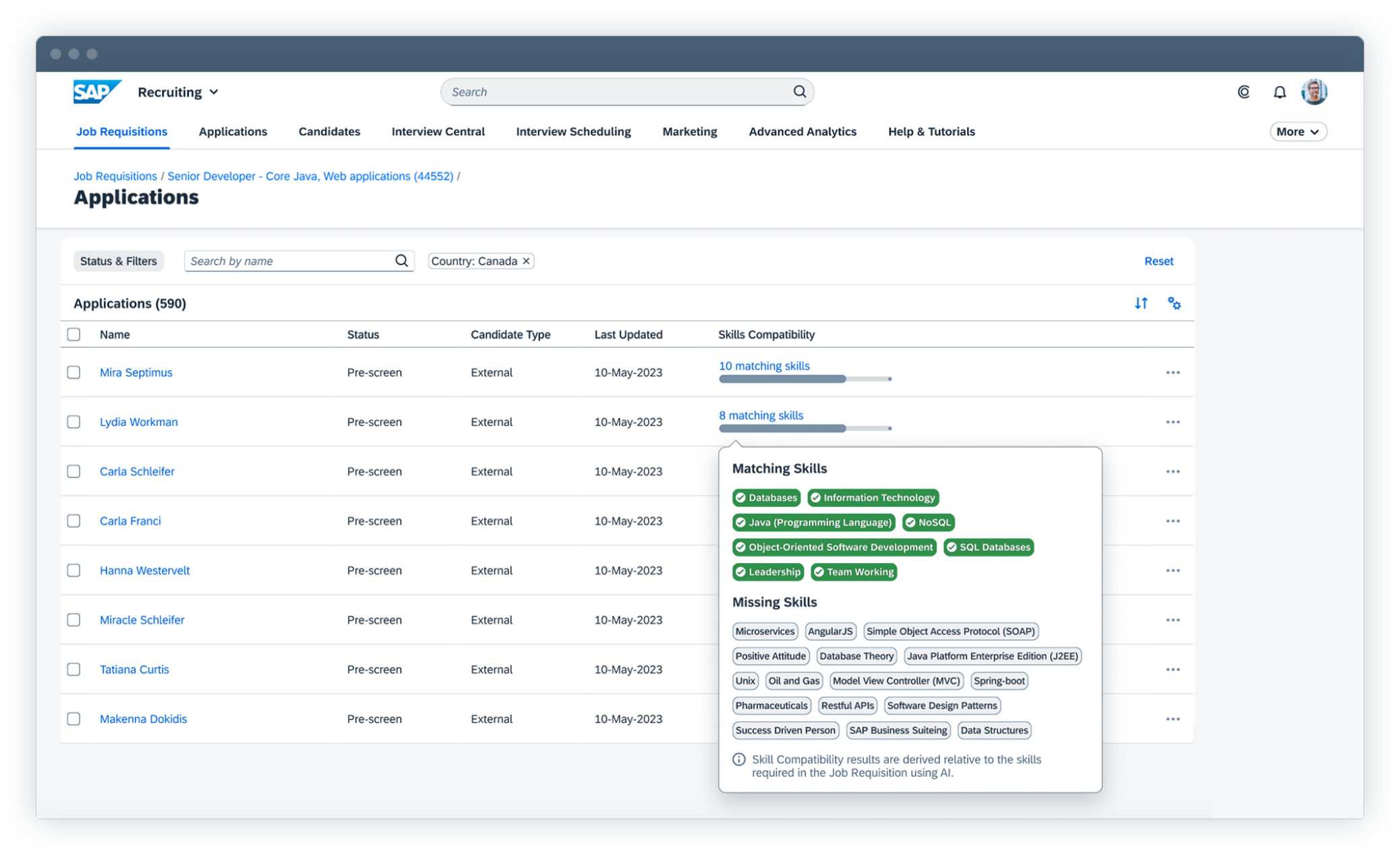Open the actions menu for Carla Schleifer

[x=1173, y=472]
